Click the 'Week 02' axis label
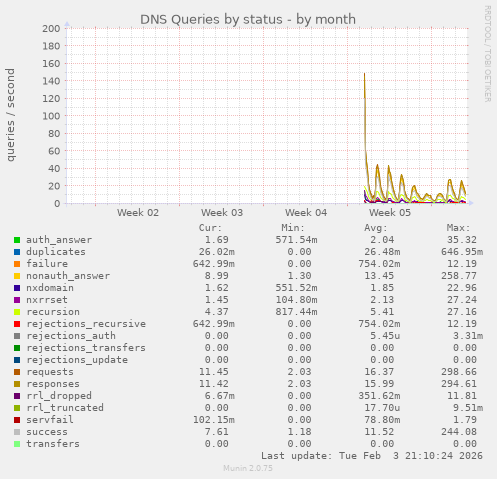Screen dimensions: 497x479 point(138,213)
